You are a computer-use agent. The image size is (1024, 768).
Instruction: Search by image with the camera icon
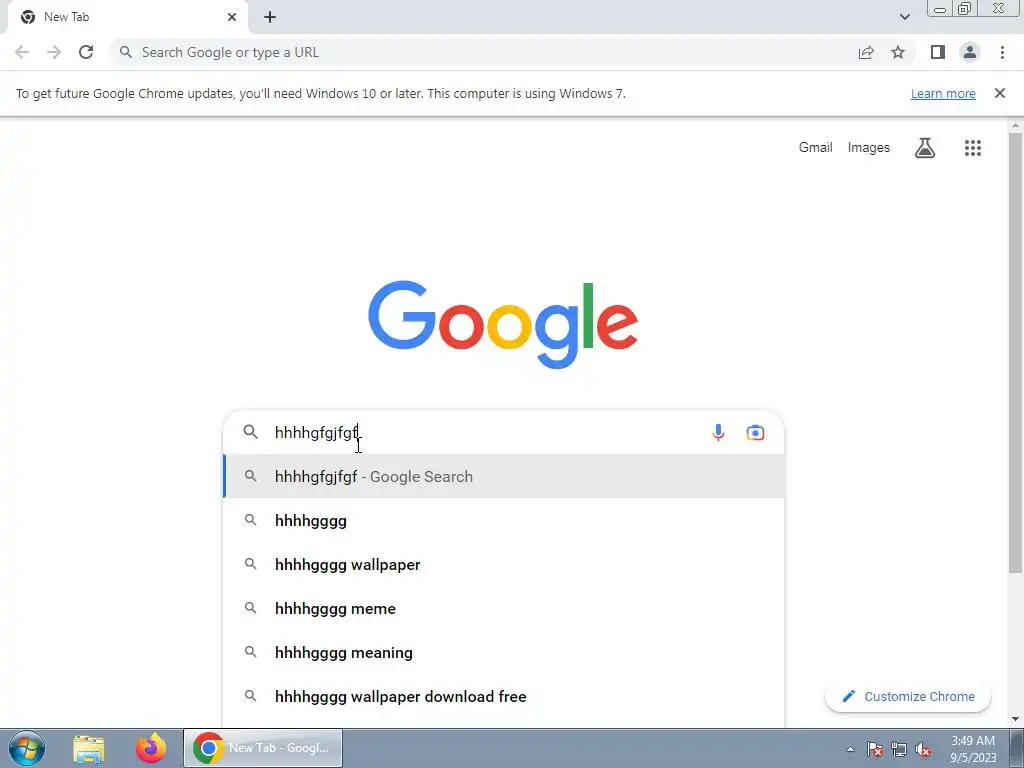[755, 432]
